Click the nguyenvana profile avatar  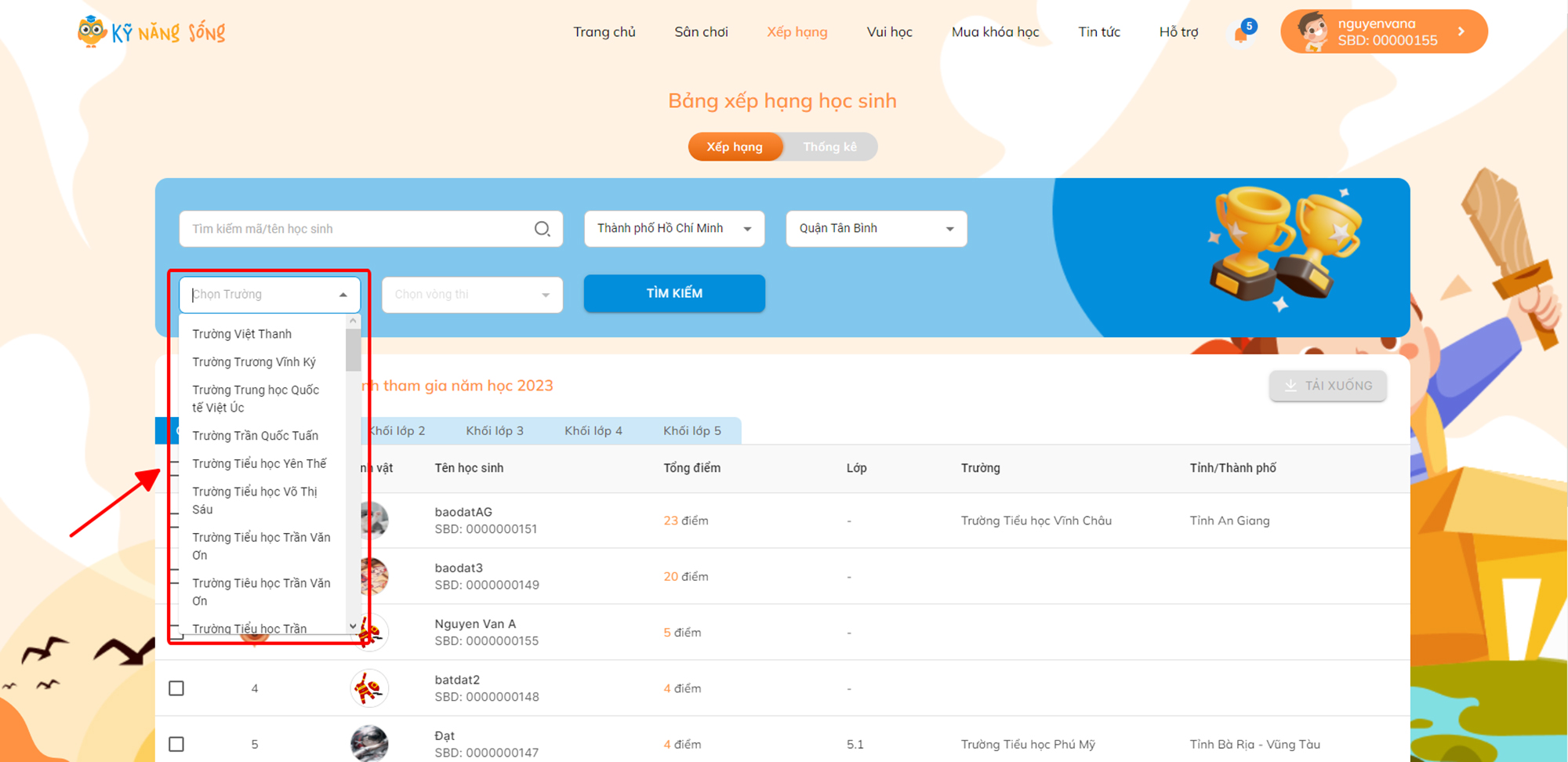[x=1312, y=32]
